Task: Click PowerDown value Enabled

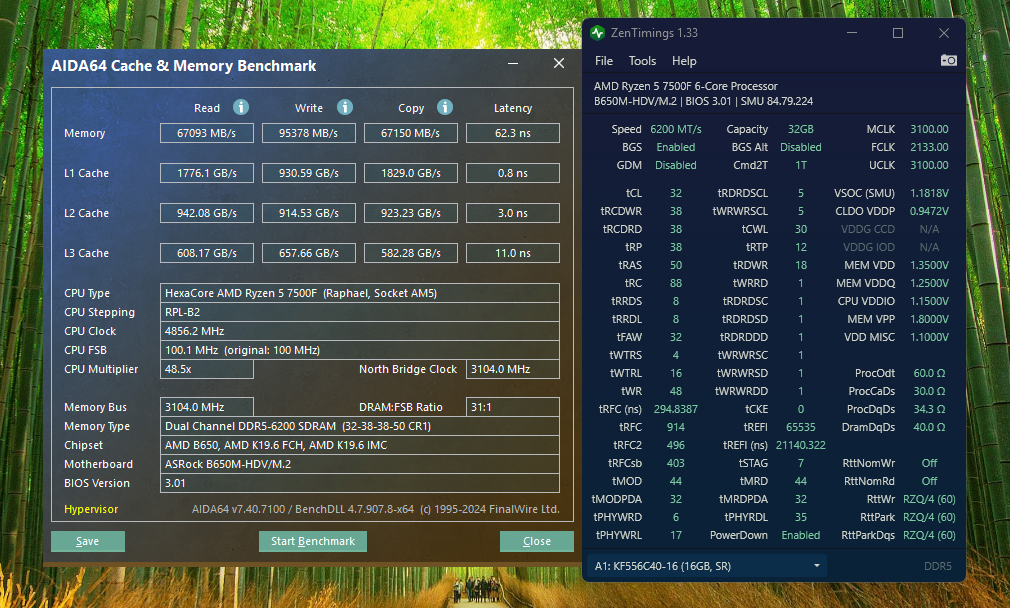Action: [801, 535]
